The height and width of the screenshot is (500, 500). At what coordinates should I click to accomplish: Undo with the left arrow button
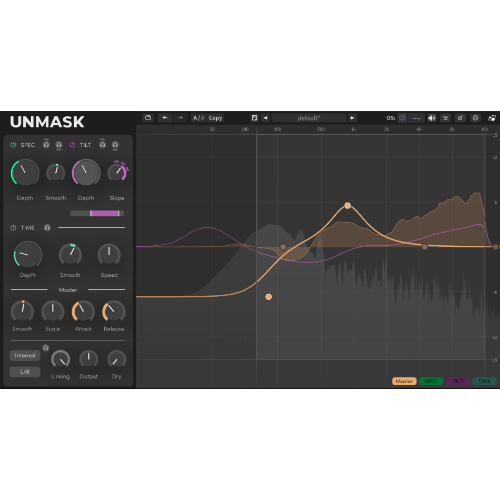point(165,118)
